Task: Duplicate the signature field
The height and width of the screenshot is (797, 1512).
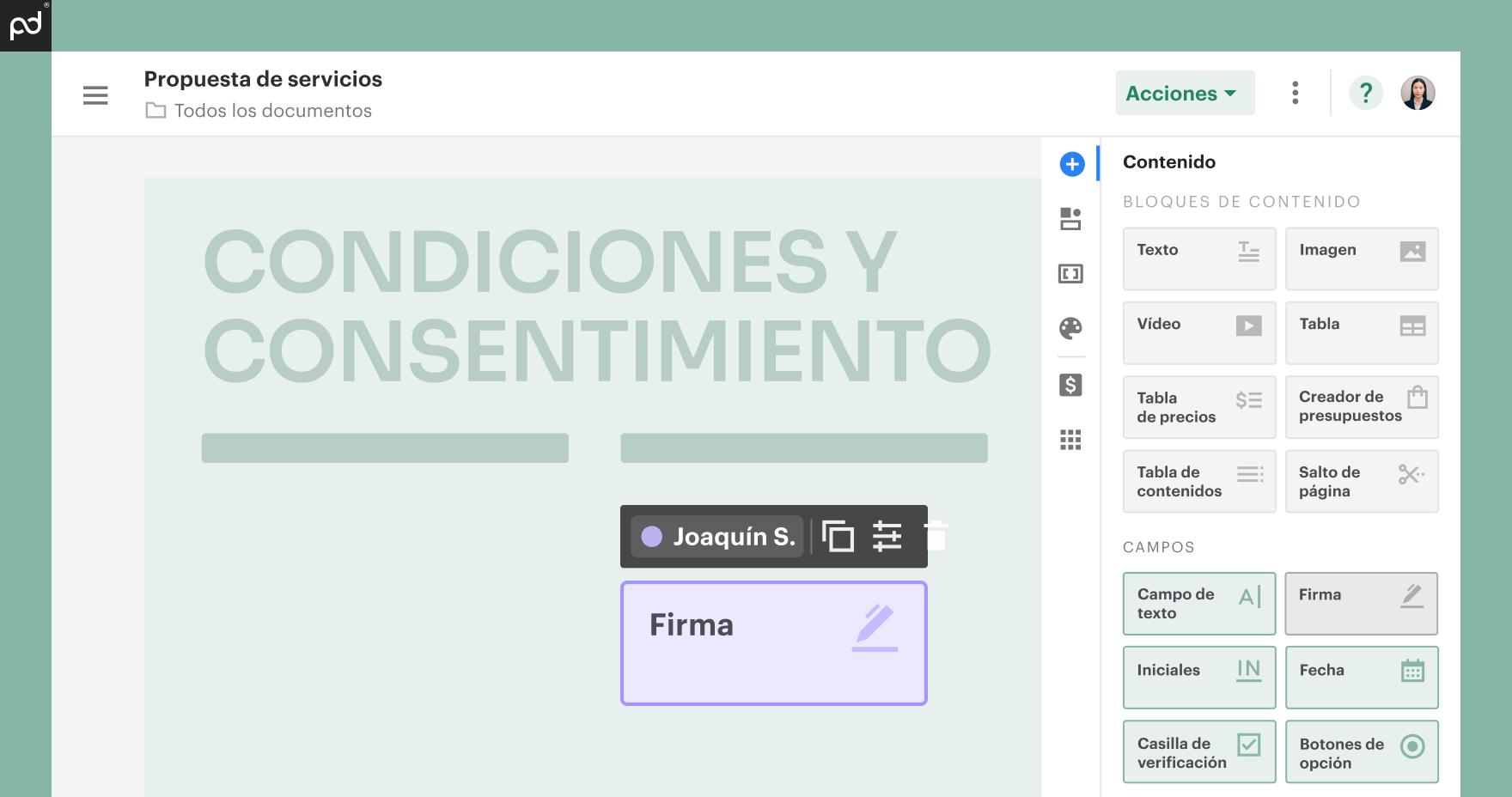Action: click(x=838, y=537)
